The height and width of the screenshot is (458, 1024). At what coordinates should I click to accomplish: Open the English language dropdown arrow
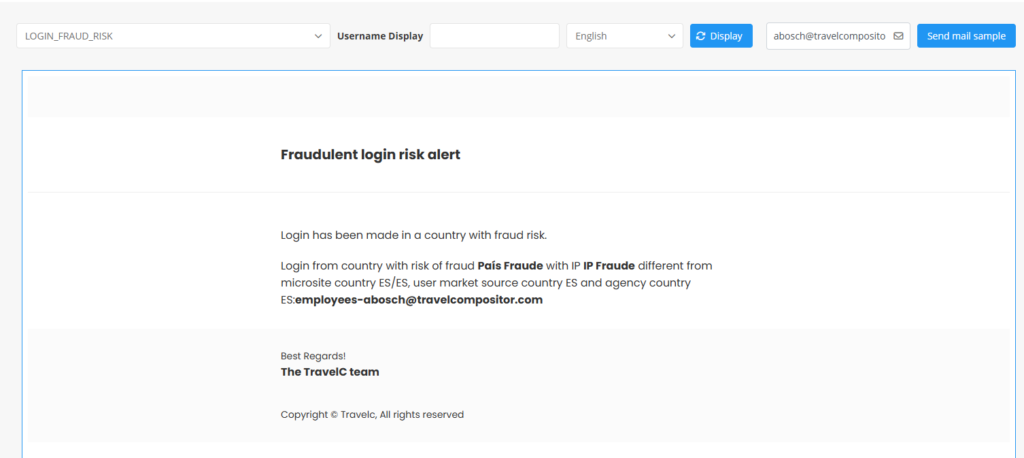671,36
